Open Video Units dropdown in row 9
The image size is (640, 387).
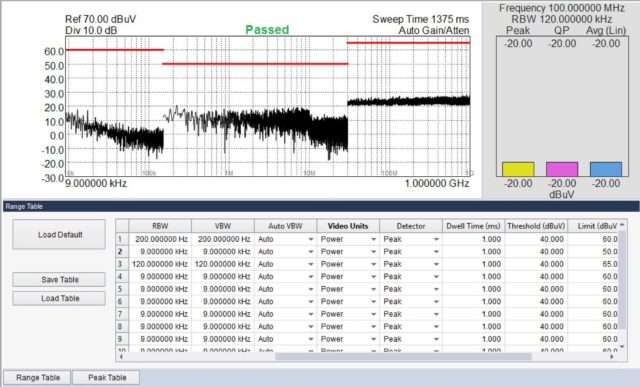coord(373,339)
